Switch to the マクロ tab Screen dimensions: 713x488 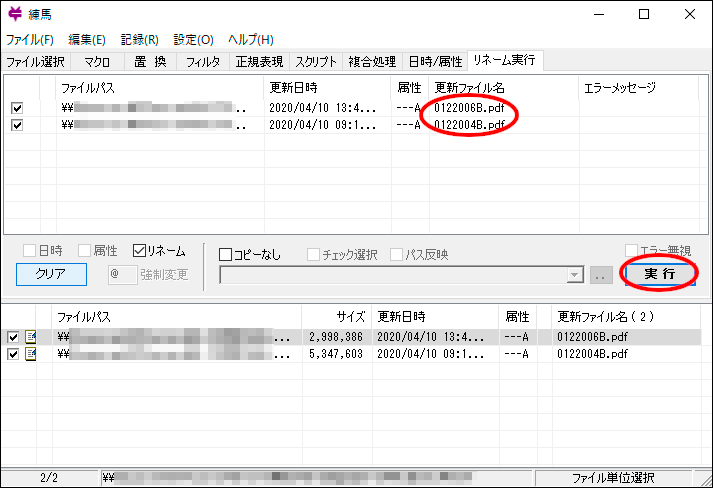coord(97,61)
